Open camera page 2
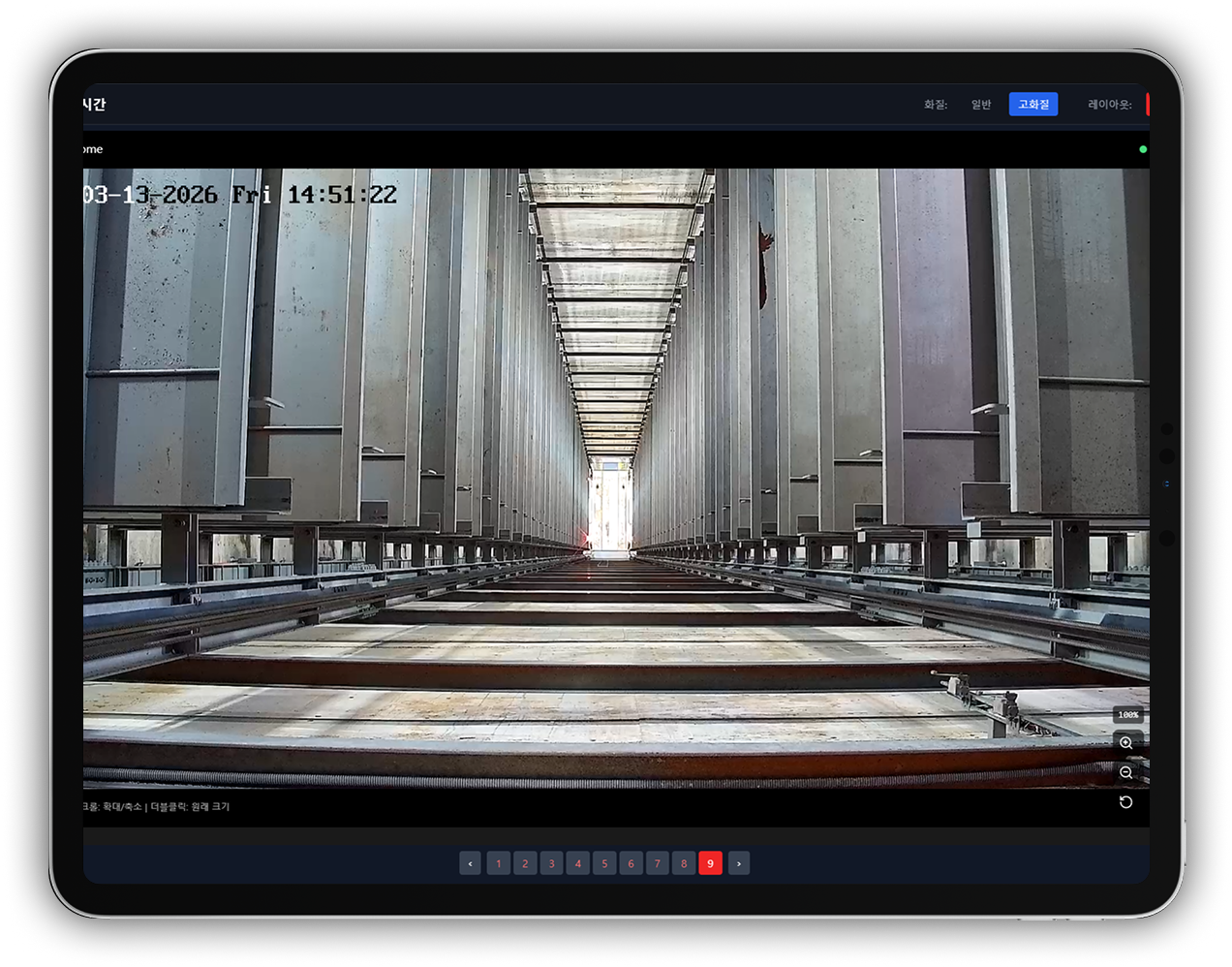Viewport: 1232px width, 967px height. click(525, 863)
